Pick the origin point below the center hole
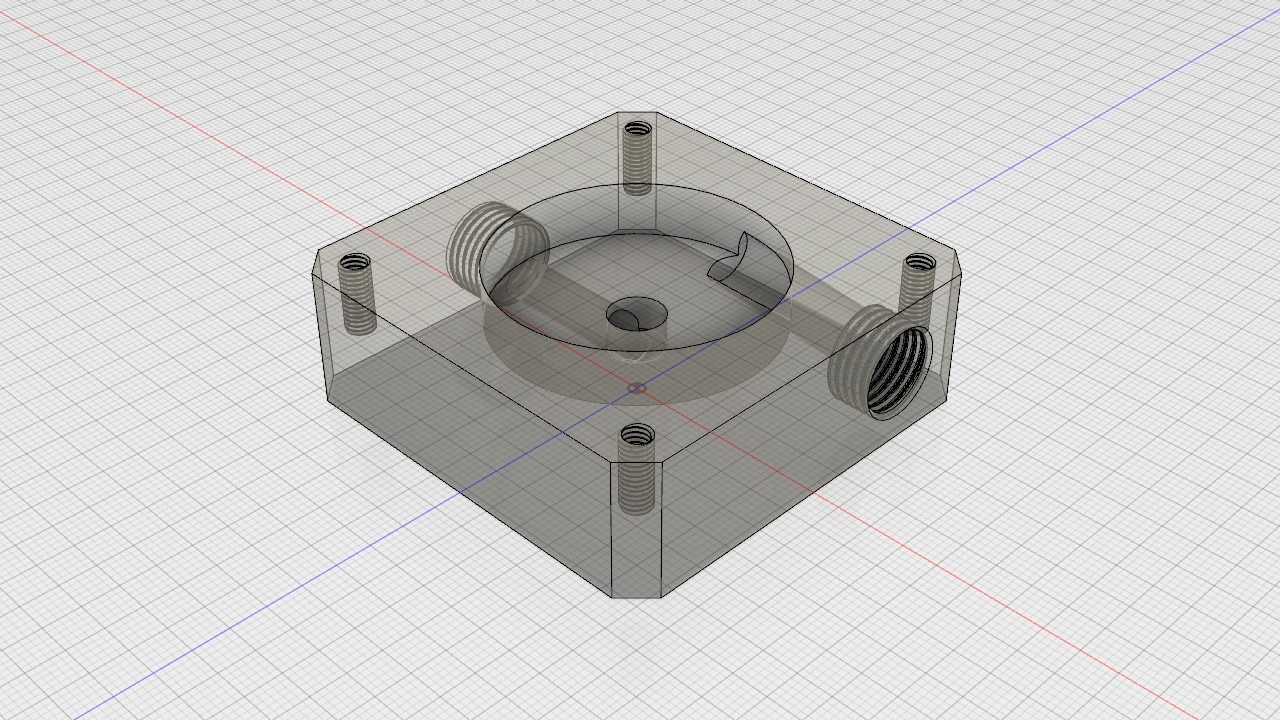Viewport: 1280px width, 720px height. (636, 387)
